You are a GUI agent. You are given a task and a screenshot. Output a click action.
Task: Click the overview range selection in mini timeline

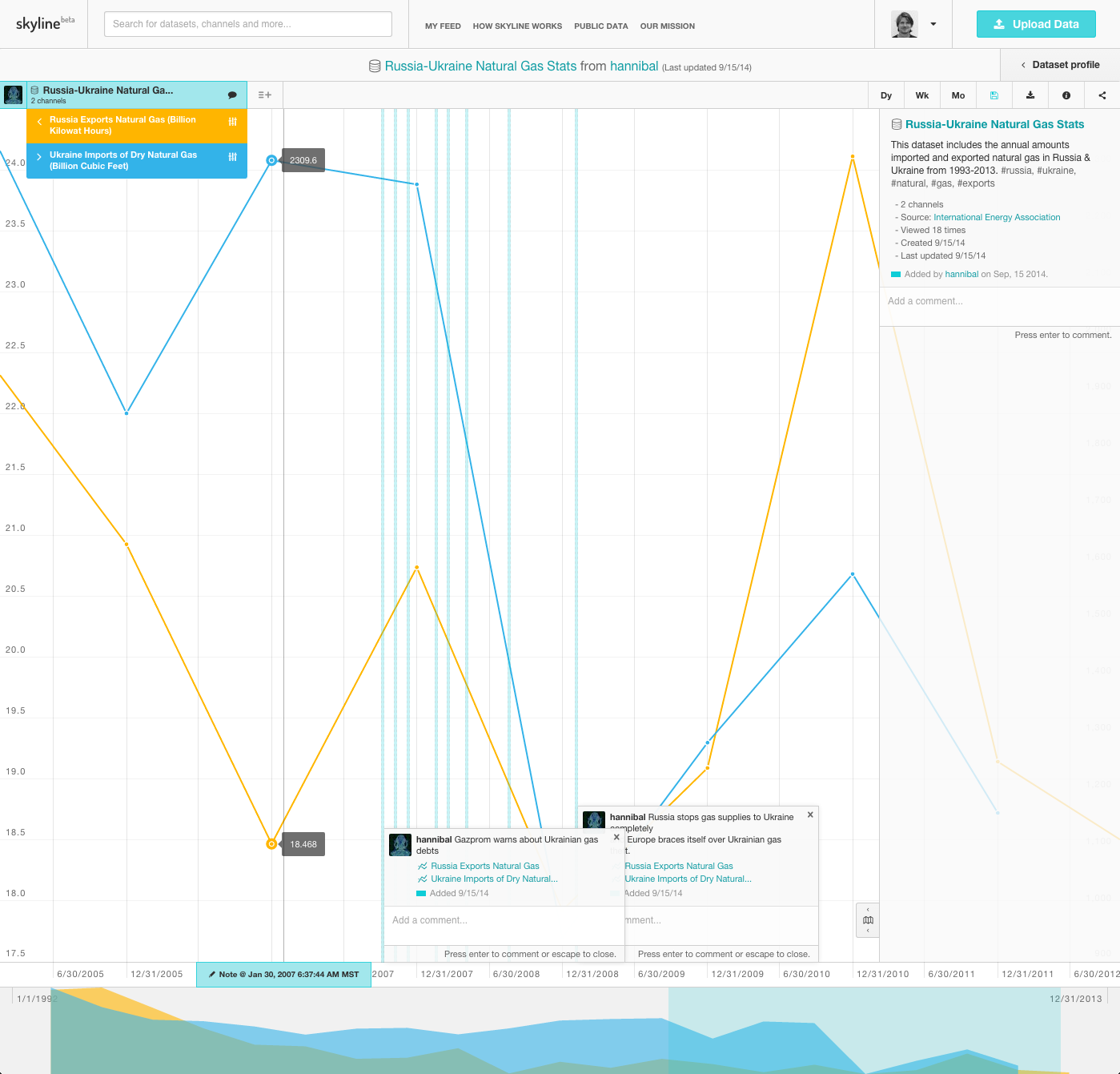pos(865,1031)
